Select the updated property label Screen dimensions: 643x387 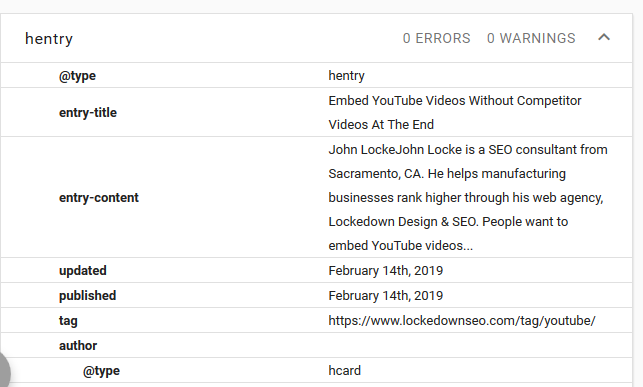(83, 271)
